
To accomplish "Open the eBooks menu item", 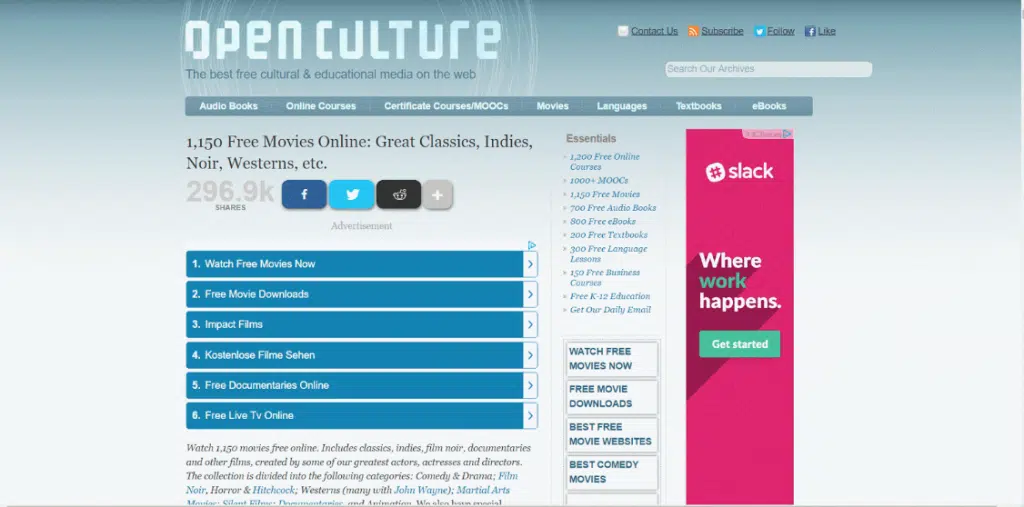I will click(x=769, y=106).
